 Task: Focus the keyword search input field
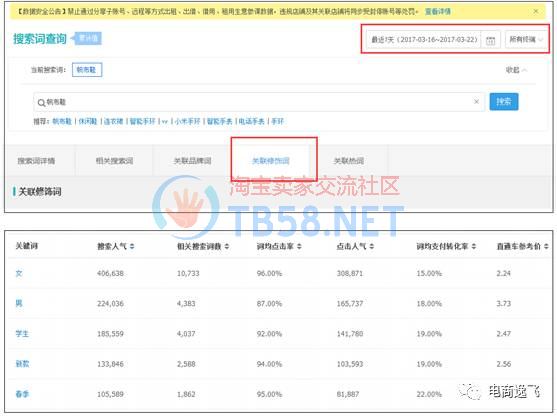259,102
